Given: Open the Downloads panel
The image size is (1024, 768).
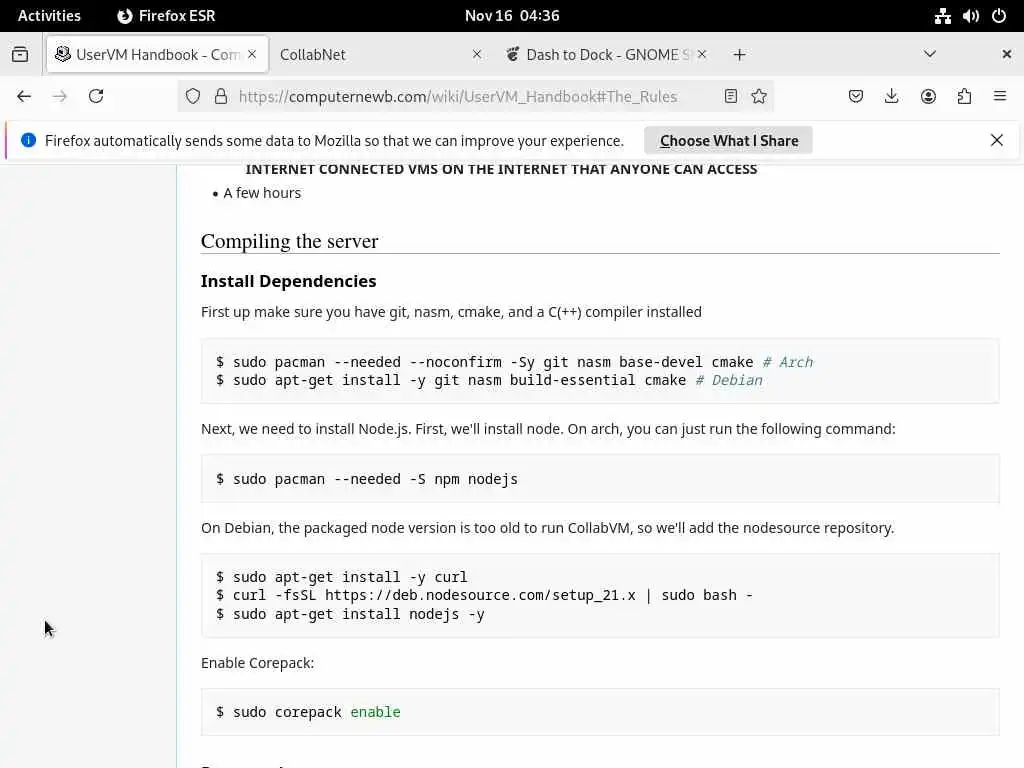Looking at the screenshot, I should point(892,96).
